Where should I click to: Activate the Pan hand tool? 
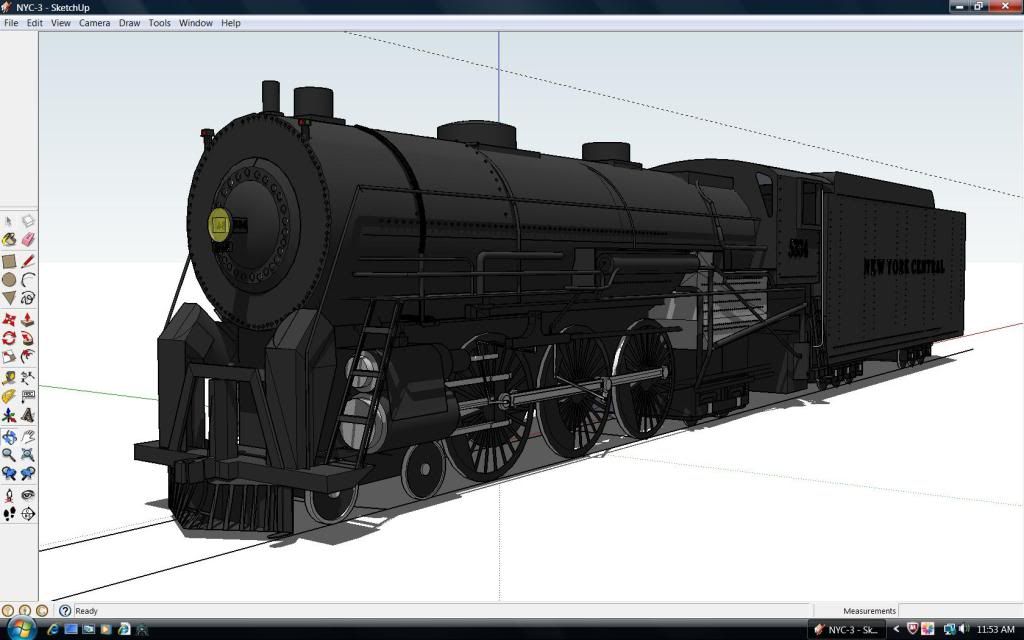coord(27,437)
